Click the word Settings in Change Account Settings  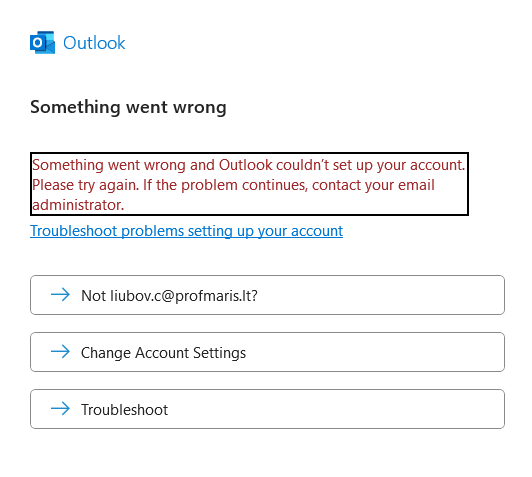tap(220, 353)
